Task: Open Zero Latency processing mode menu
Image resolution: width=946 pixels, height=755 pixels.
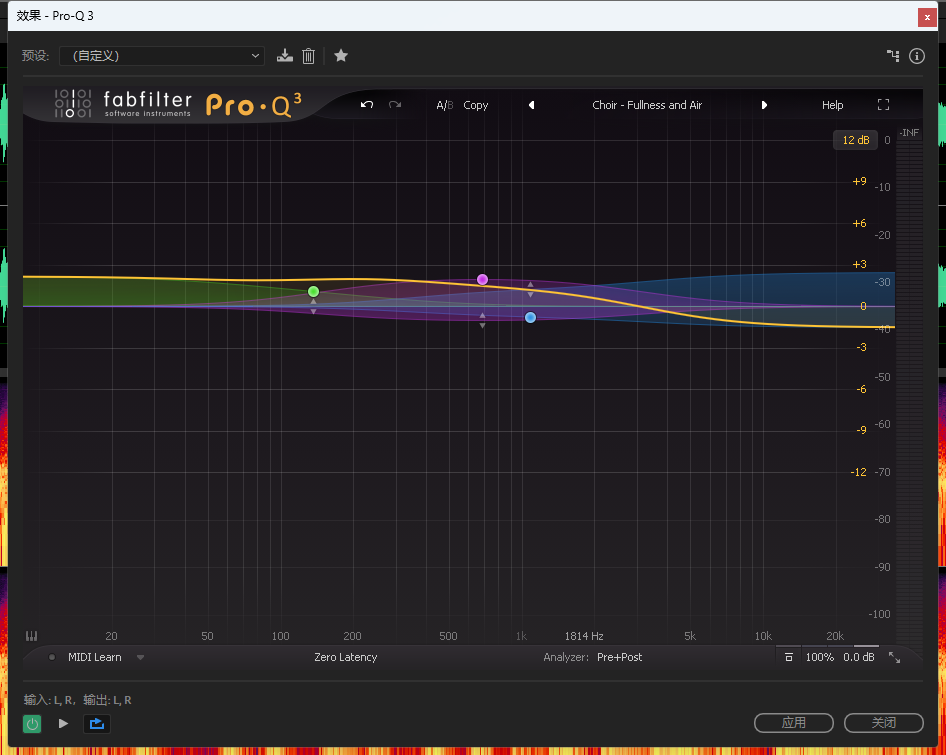Action: (346, 657)
